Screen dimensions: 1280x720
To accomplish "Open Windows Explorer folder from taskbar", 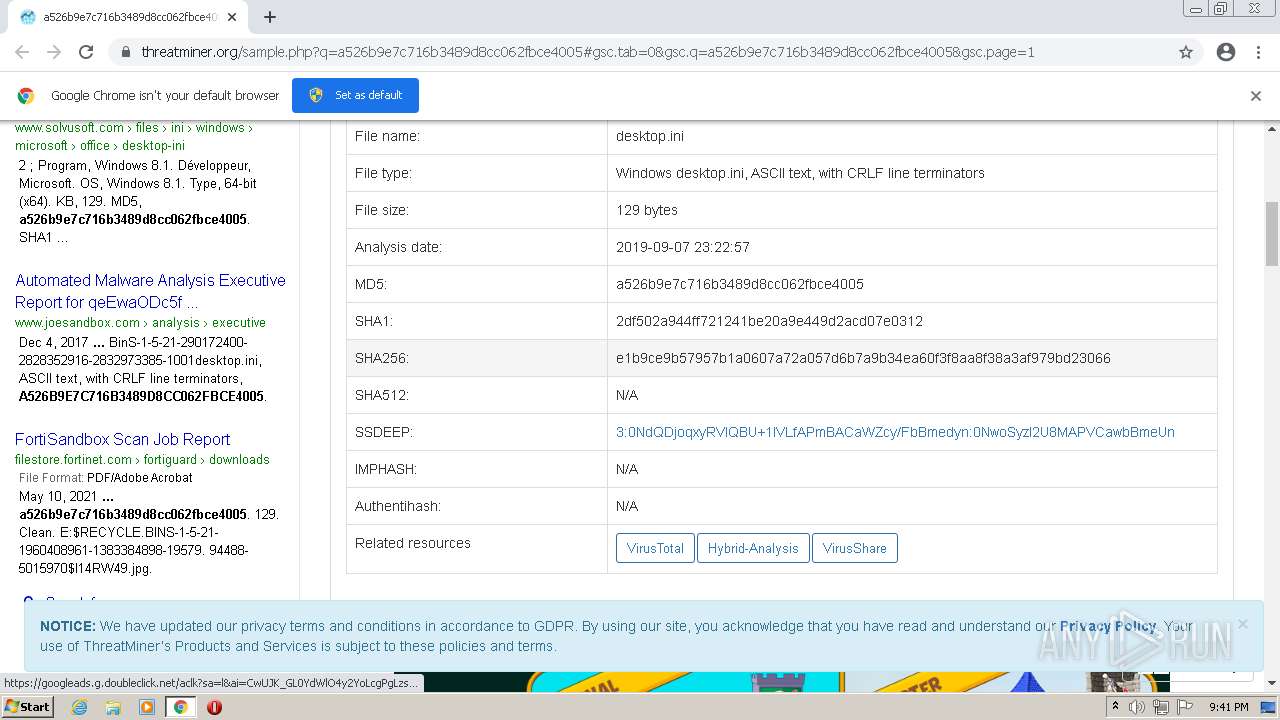I will click(113, 707).
